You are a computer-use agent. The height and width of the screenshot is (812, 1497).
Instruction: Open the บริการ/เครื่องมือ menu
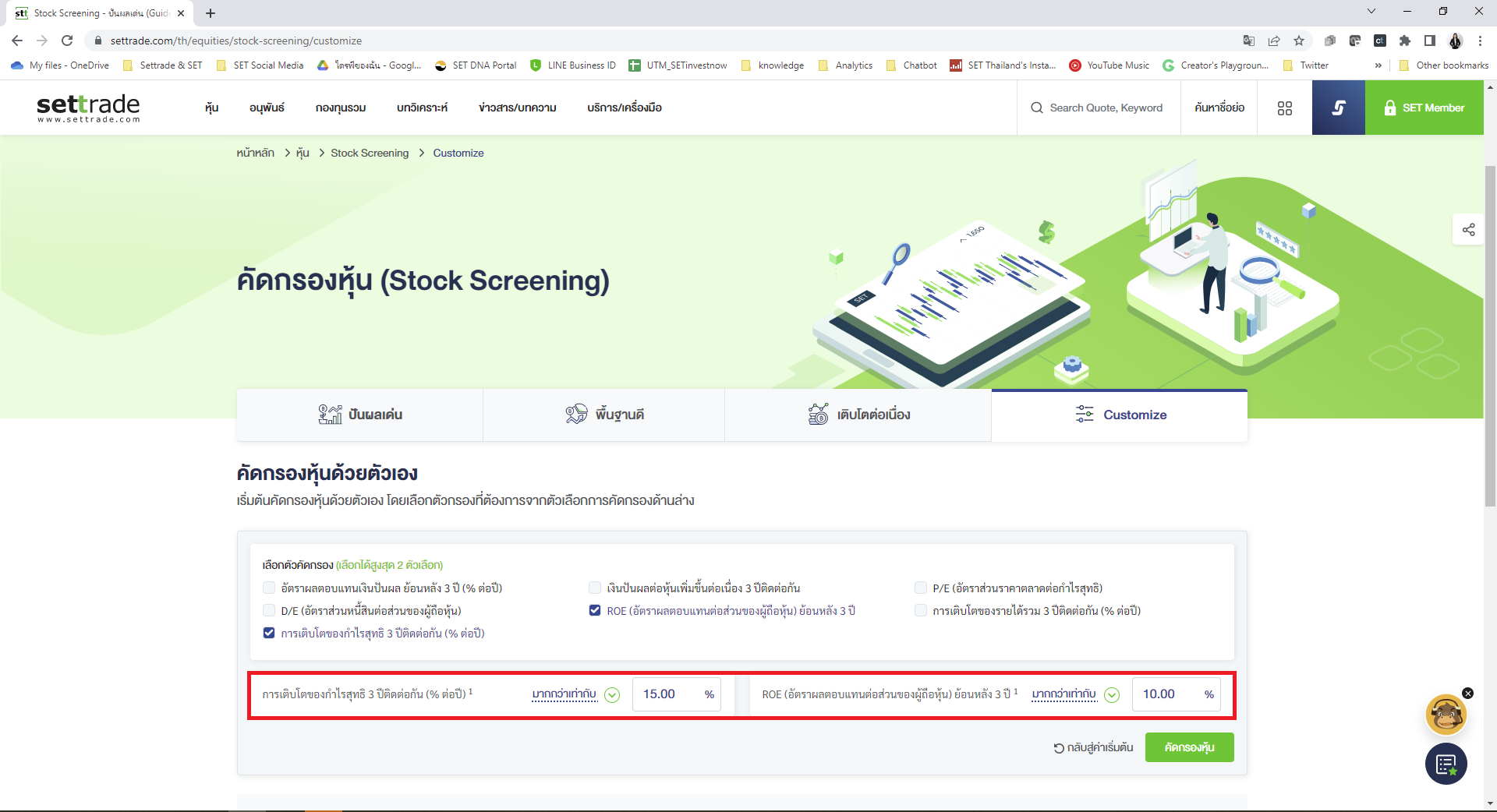623,108
